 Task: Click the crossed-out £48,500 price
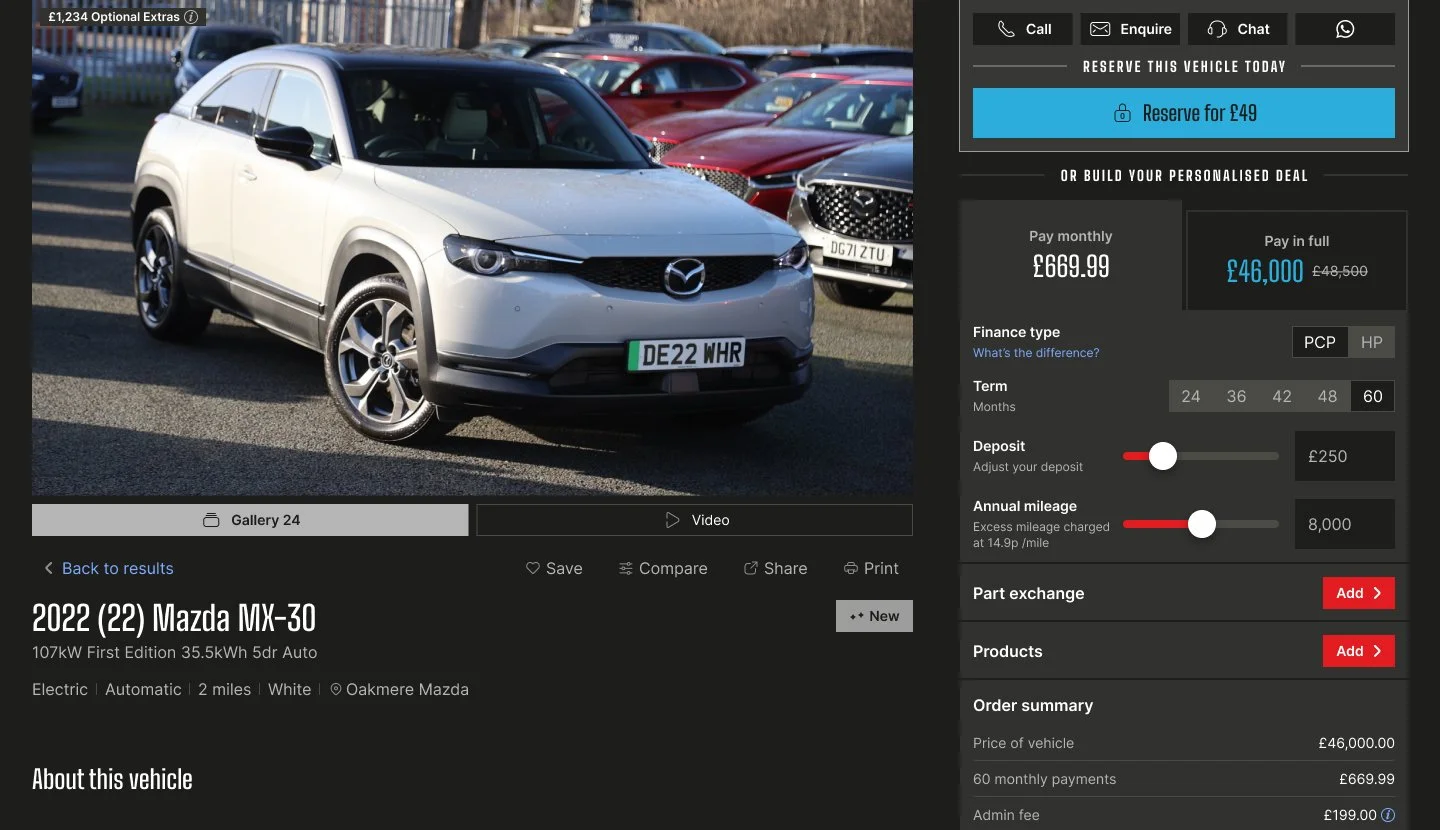(1339, 271)
